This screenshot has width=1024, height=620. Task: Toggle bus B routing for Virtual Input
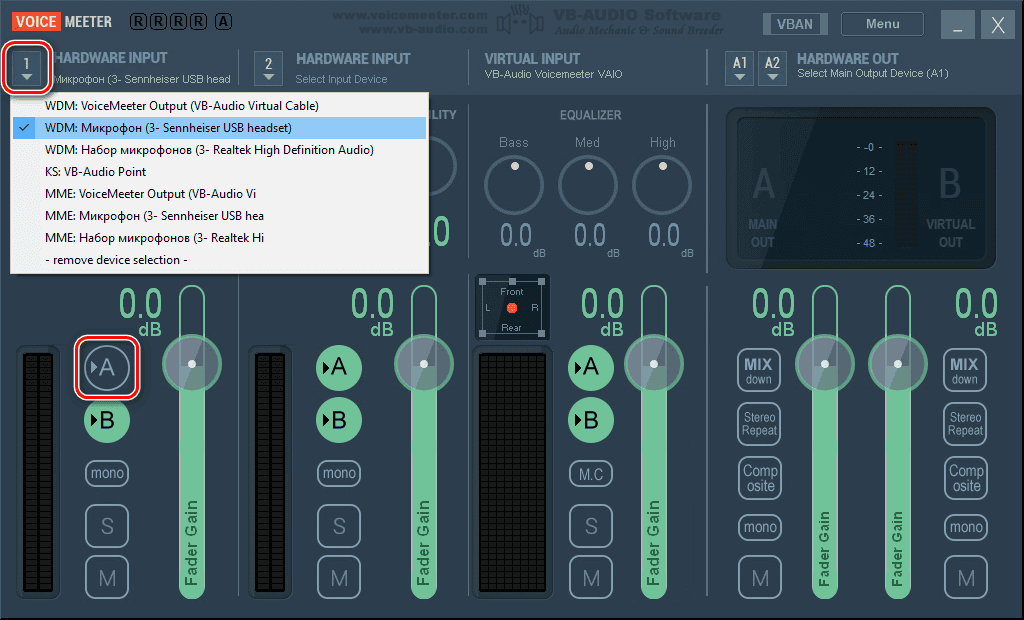click(590, 420)
